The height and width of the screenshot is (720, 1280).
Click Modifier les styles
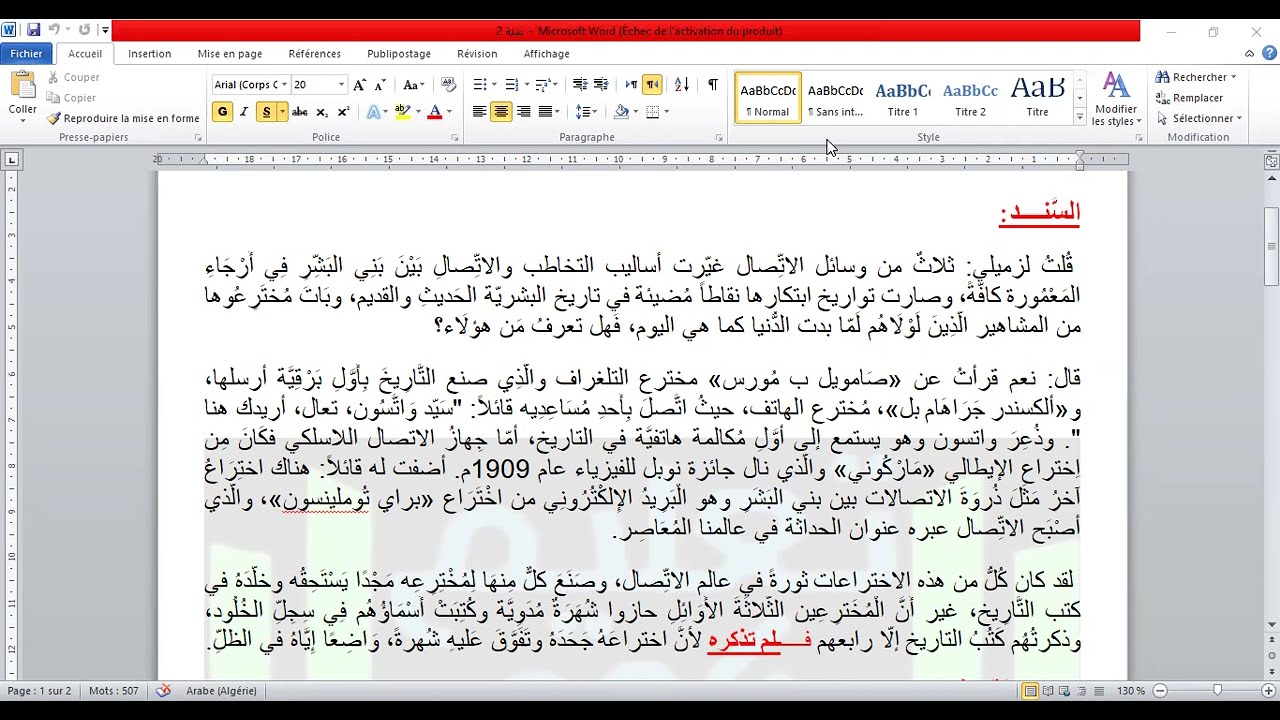pos(1115,99)
